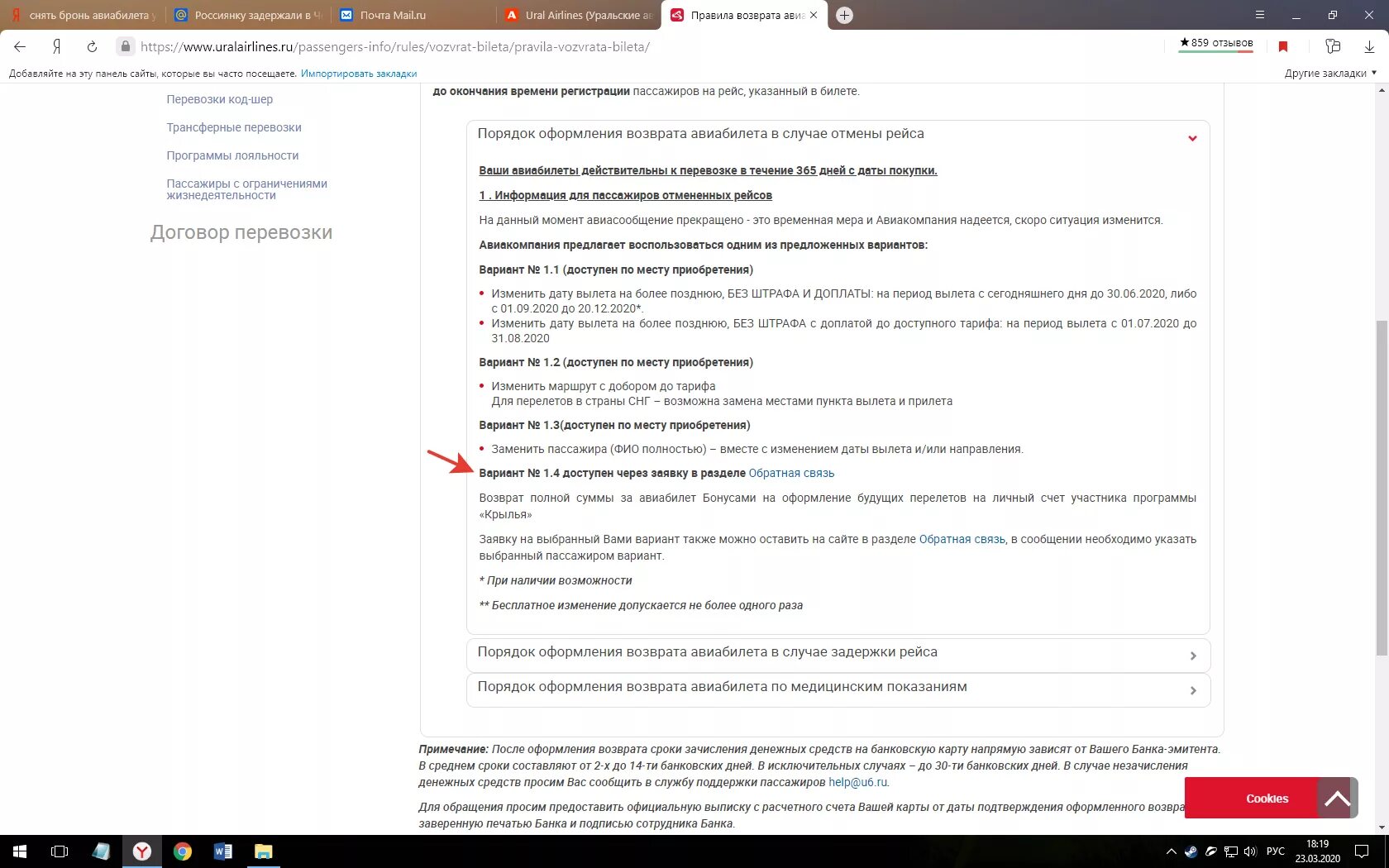Click Импортировать закладки link
This screenshot has width=1389, height=868.
[x=359, y=74]
